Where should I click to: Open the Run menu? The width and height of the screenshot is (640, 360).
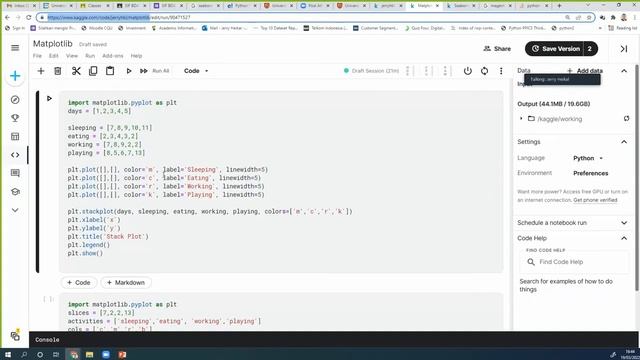(90, 56)
